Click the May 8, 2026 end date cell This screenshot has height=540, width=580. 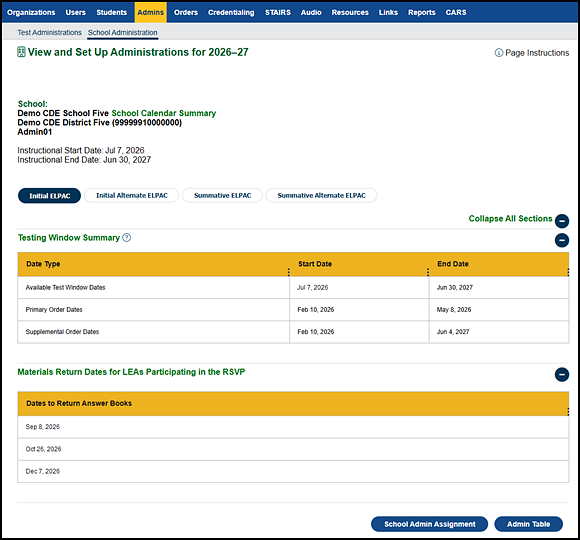[x=499, y=310]
